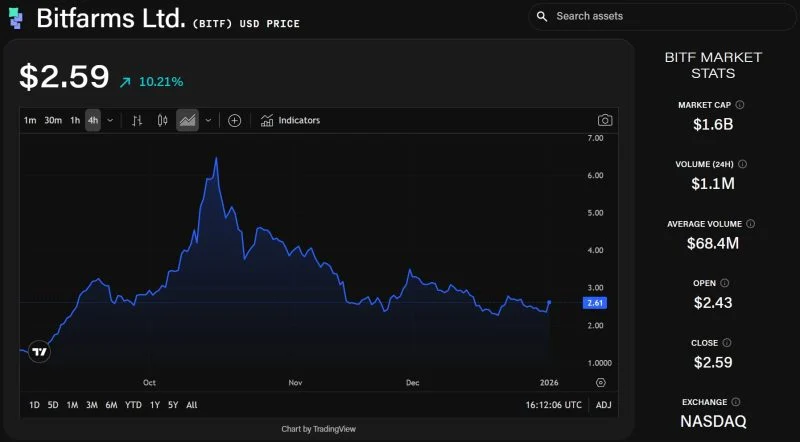
Task: Open the Chart by TradingView link
Action: 318,429
